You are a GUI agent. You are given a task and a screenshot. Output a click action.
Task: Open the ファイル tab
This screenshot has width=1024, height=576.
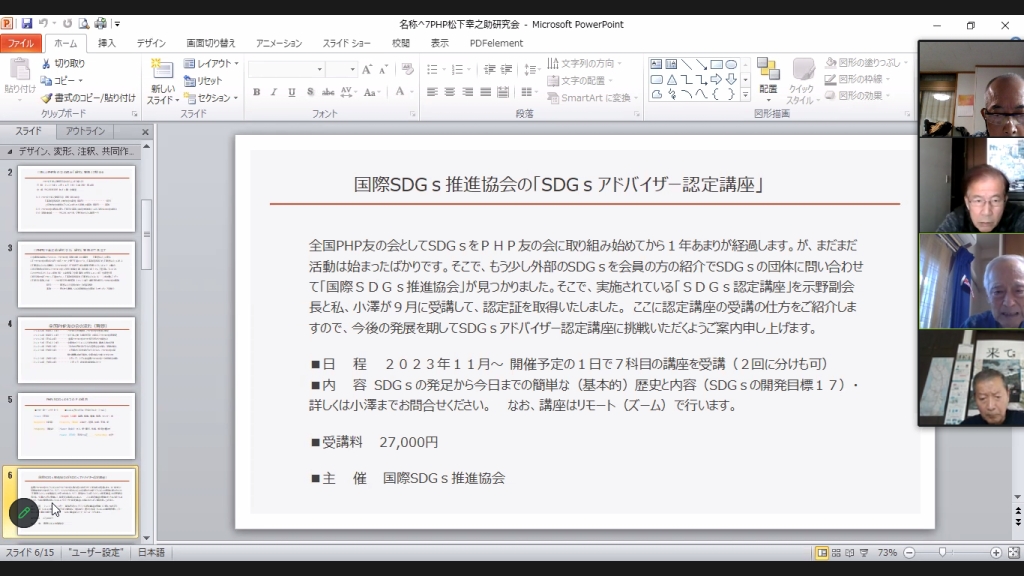pos(21,43)
